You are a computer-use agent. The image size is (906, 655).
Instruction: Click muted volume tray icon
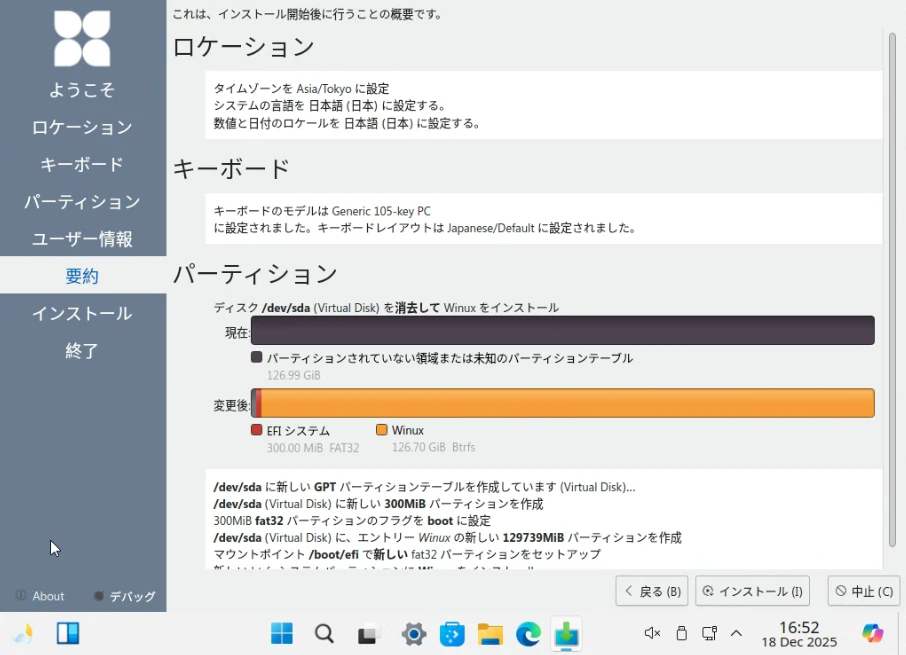pyautogui.click(x=652, y=633)
